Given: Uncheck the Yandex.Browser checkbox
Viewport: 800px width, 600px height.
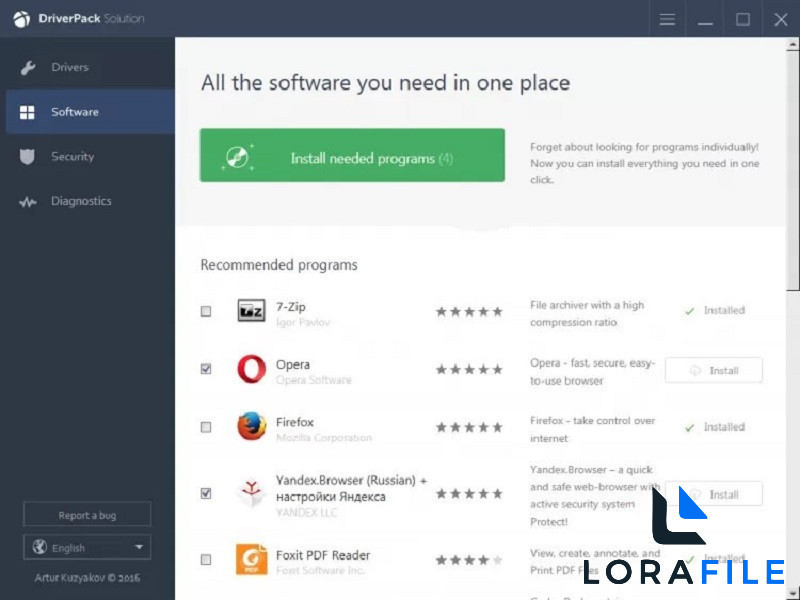Looking at the screenshot, I should (x=206, y=493).
